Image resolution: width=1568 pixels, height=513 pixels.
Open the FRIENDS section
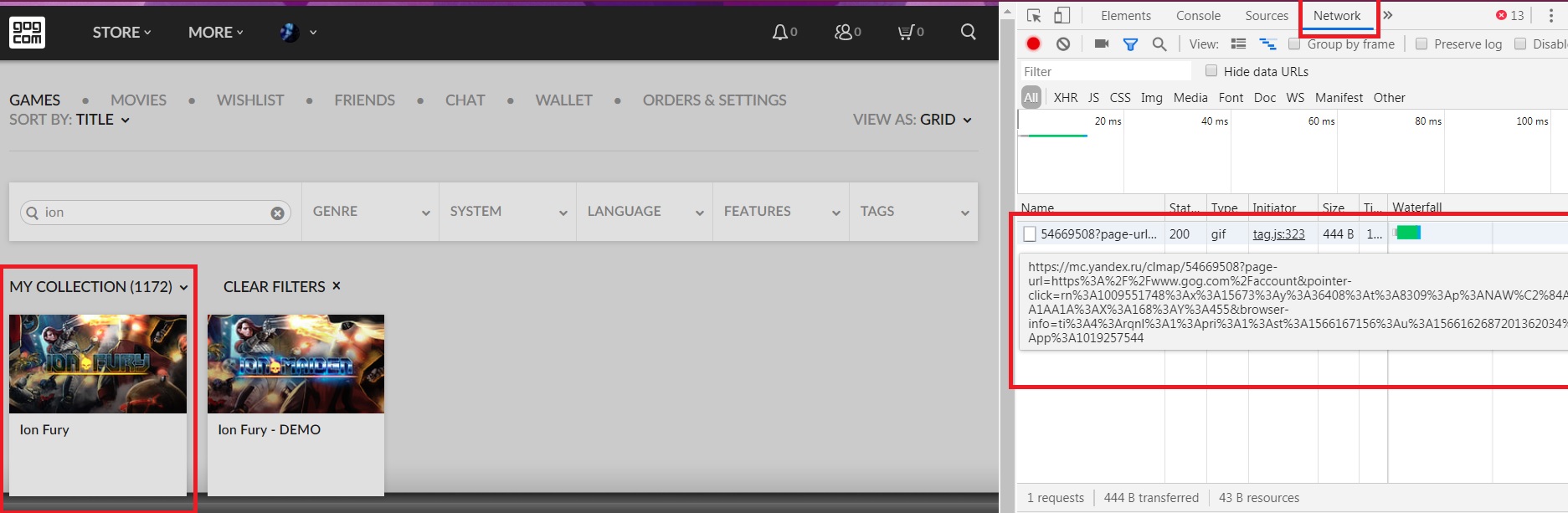tap(364, 100)
